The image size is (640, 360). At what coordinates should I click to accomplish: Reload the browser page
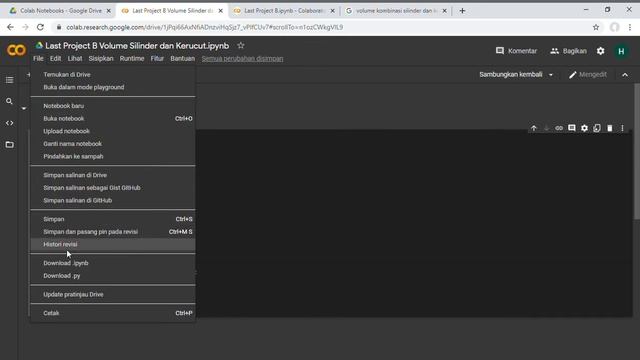coord(40,27)
